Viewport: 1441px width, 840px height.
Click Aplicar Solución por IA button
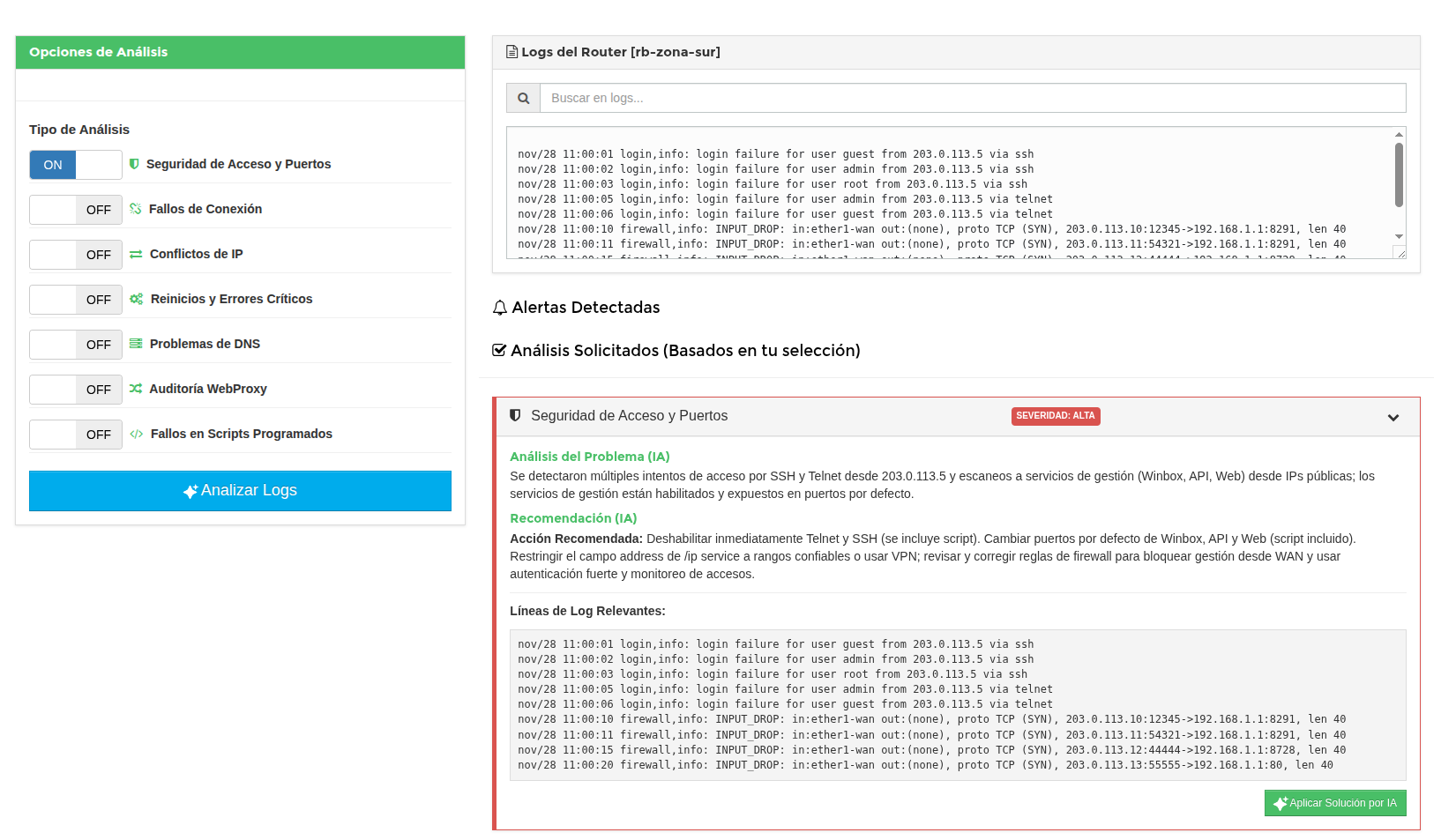click(x=1335, y=803)
